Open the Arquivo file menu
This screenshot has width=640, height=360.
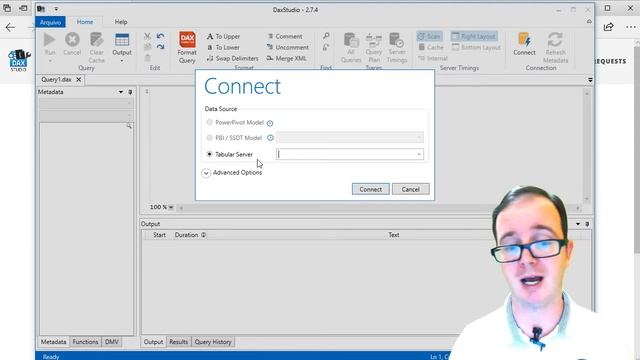(50, 22)
